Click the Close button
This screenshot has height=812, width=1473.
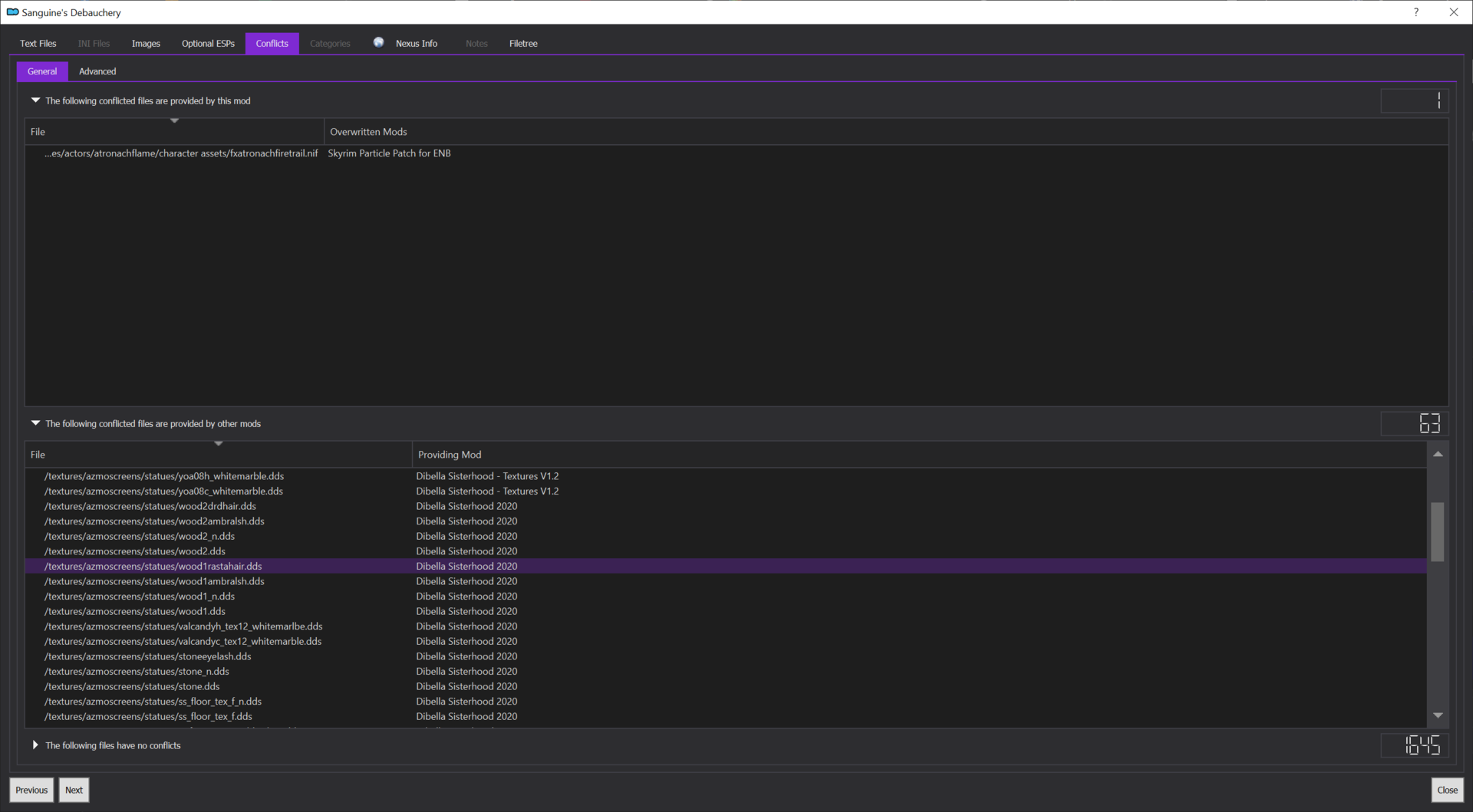[1447, 790]
